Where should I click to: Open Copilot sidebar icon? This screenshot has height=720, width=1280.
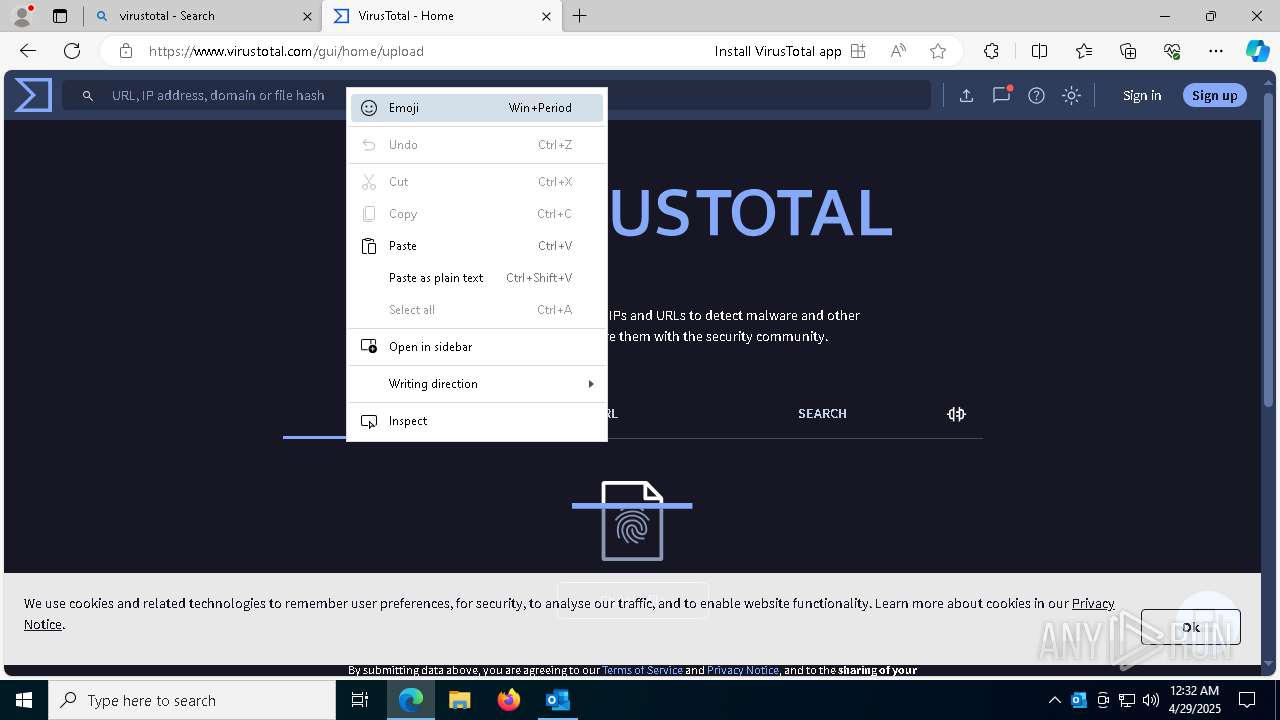pos(1257,51)
